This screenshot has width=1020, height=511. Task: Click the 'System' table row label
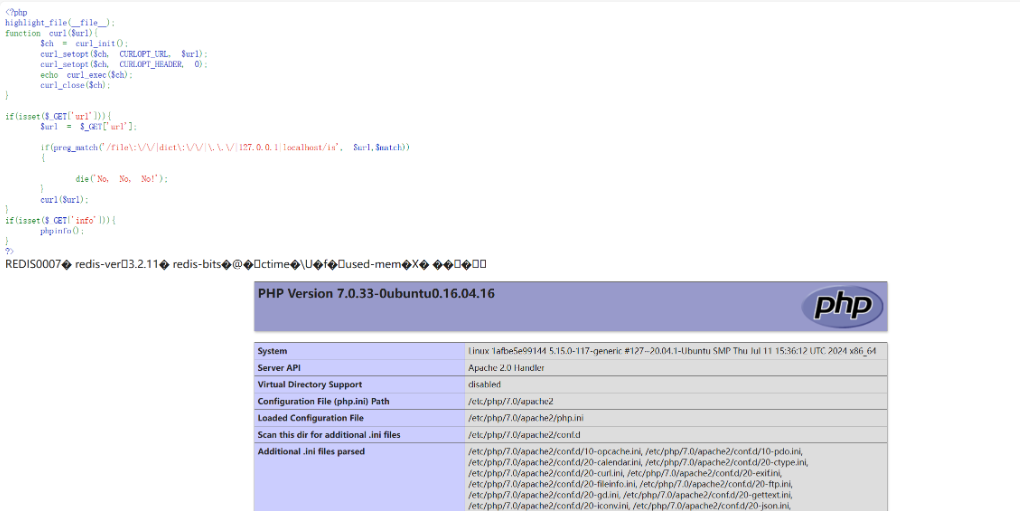tap(272, 351)
